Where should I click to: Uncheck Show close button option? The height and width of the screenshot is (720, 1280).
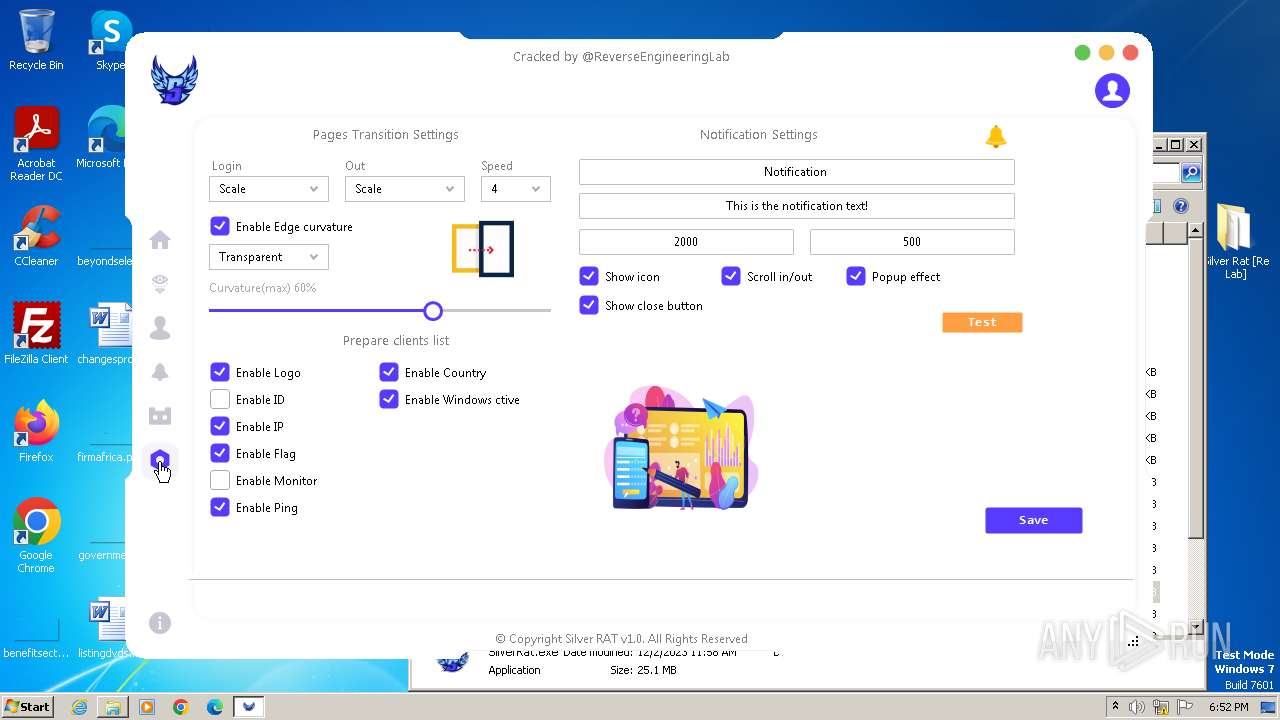[589, 305]
